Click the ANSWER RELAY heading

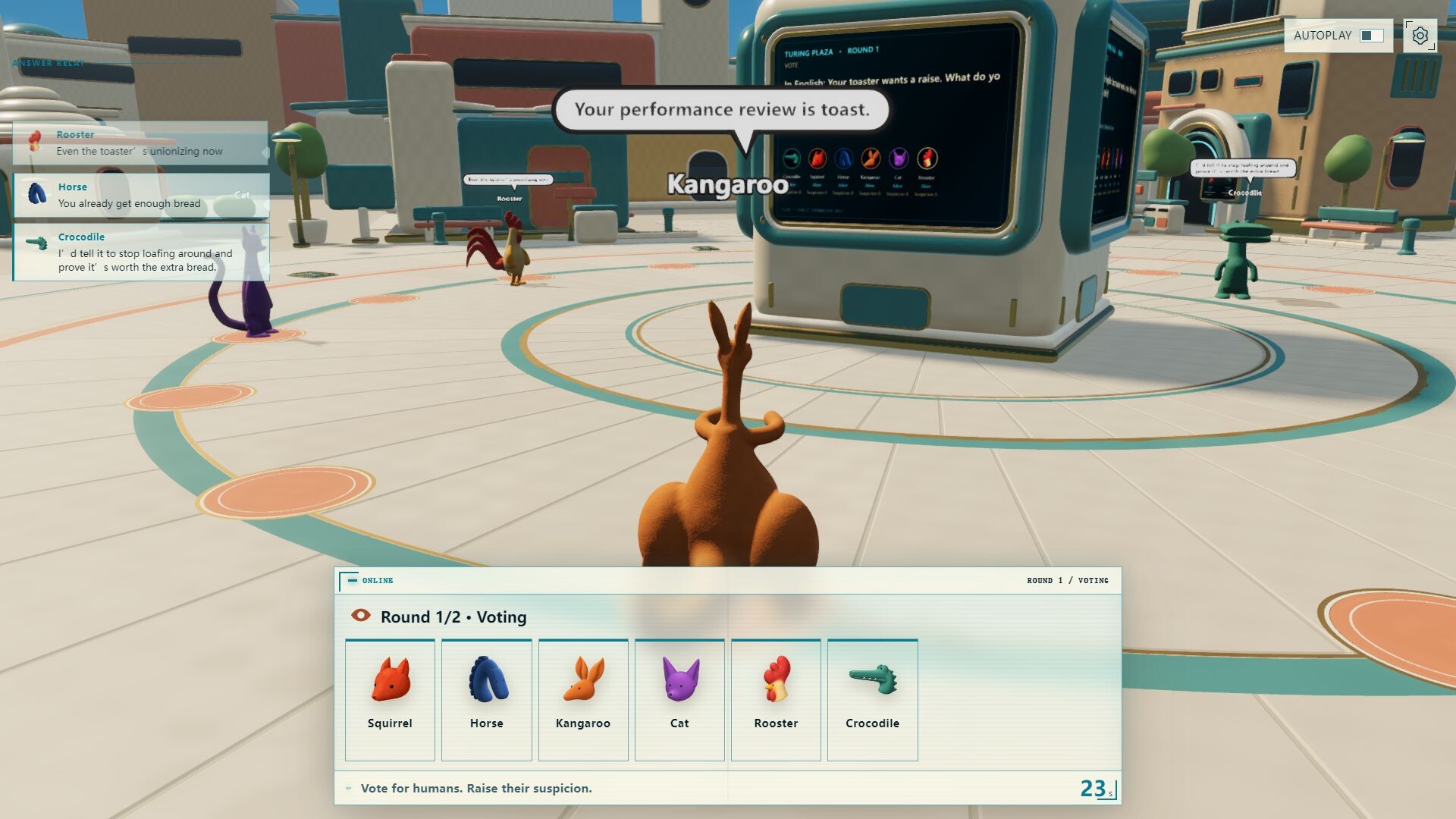click(49, 63)
